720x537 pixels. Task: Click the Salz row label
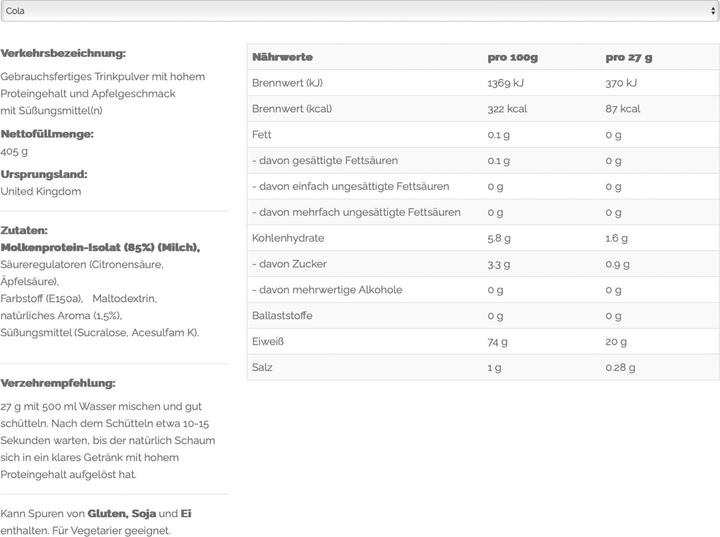click(262, 368)
